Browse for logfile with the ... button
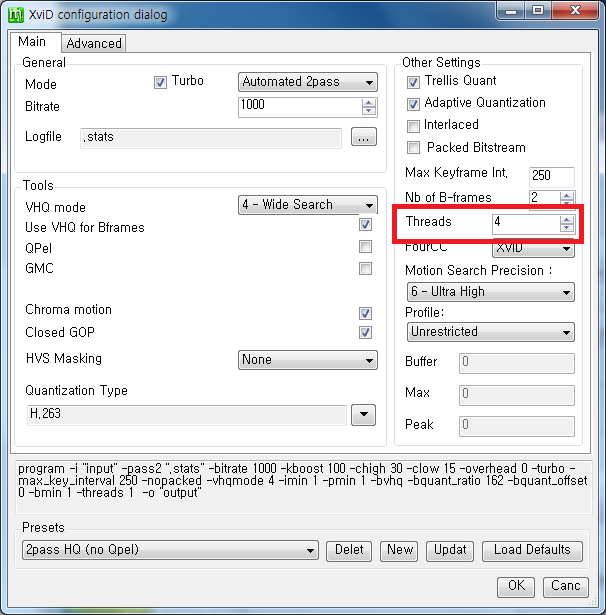Viewport: 606px width, 615px height. (x=364, y=137)
